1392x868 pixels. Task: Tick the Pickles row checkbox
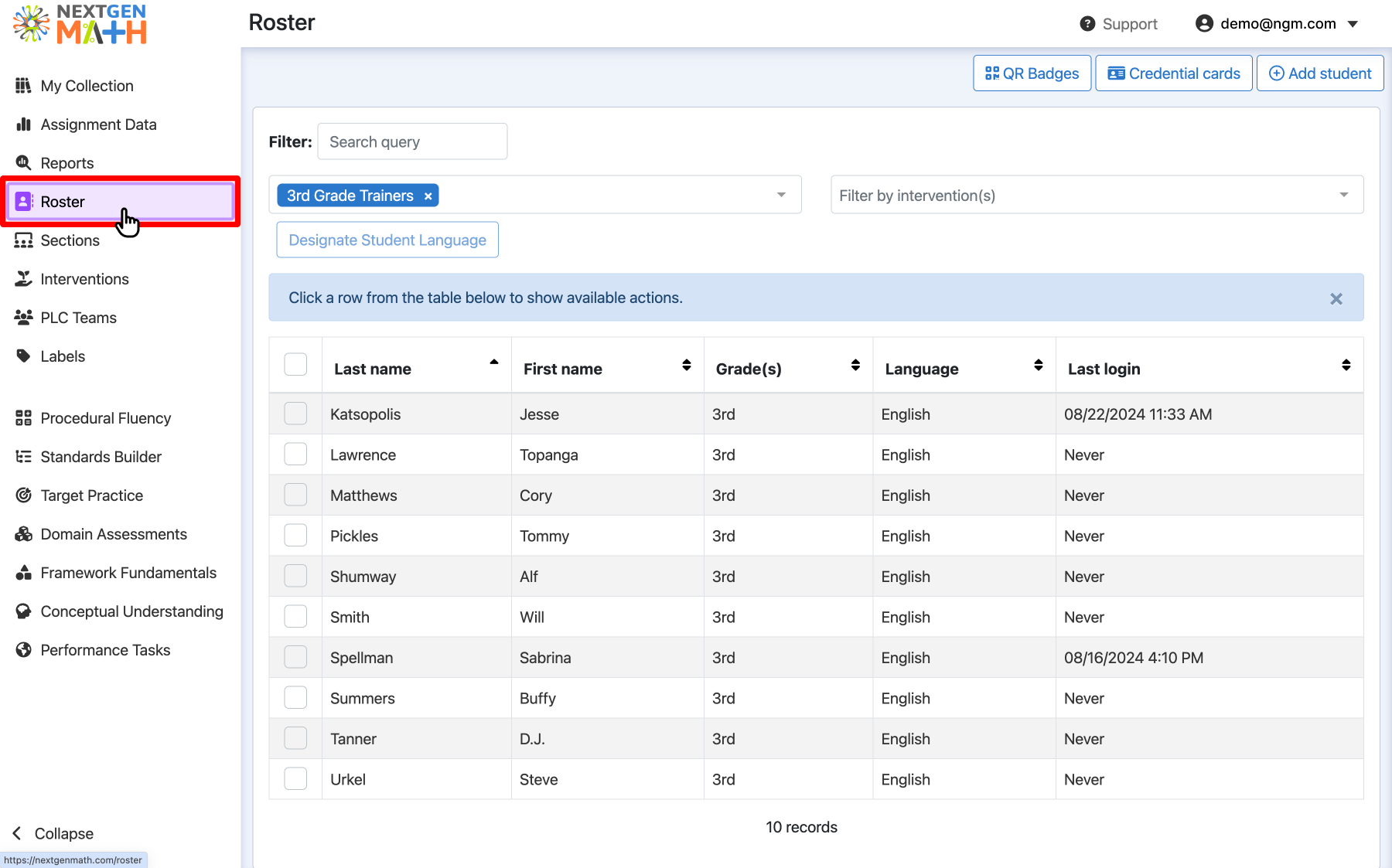(295, 535)
